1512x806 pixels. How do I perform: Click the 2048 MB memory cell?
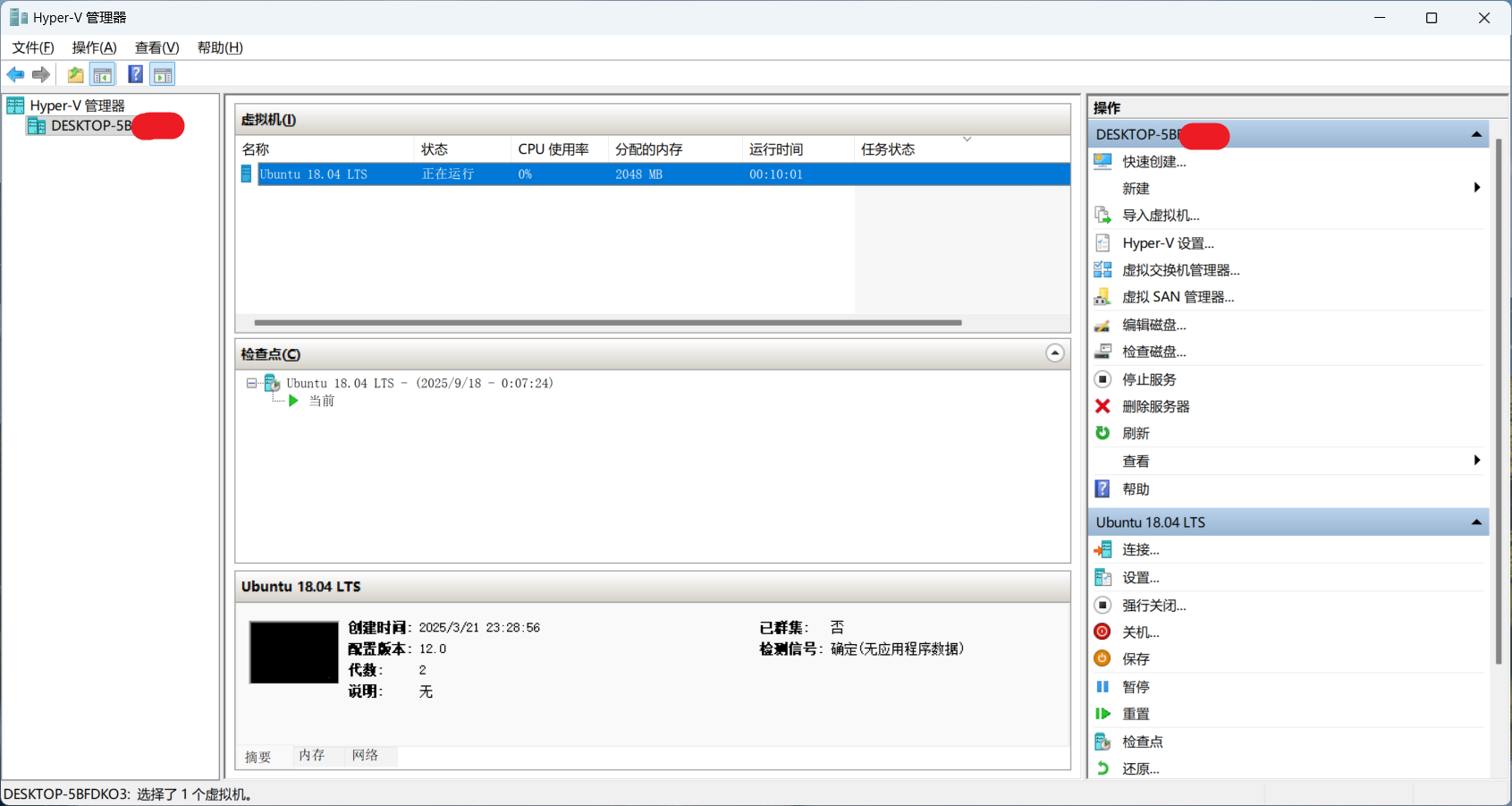(x=638, y=174)
